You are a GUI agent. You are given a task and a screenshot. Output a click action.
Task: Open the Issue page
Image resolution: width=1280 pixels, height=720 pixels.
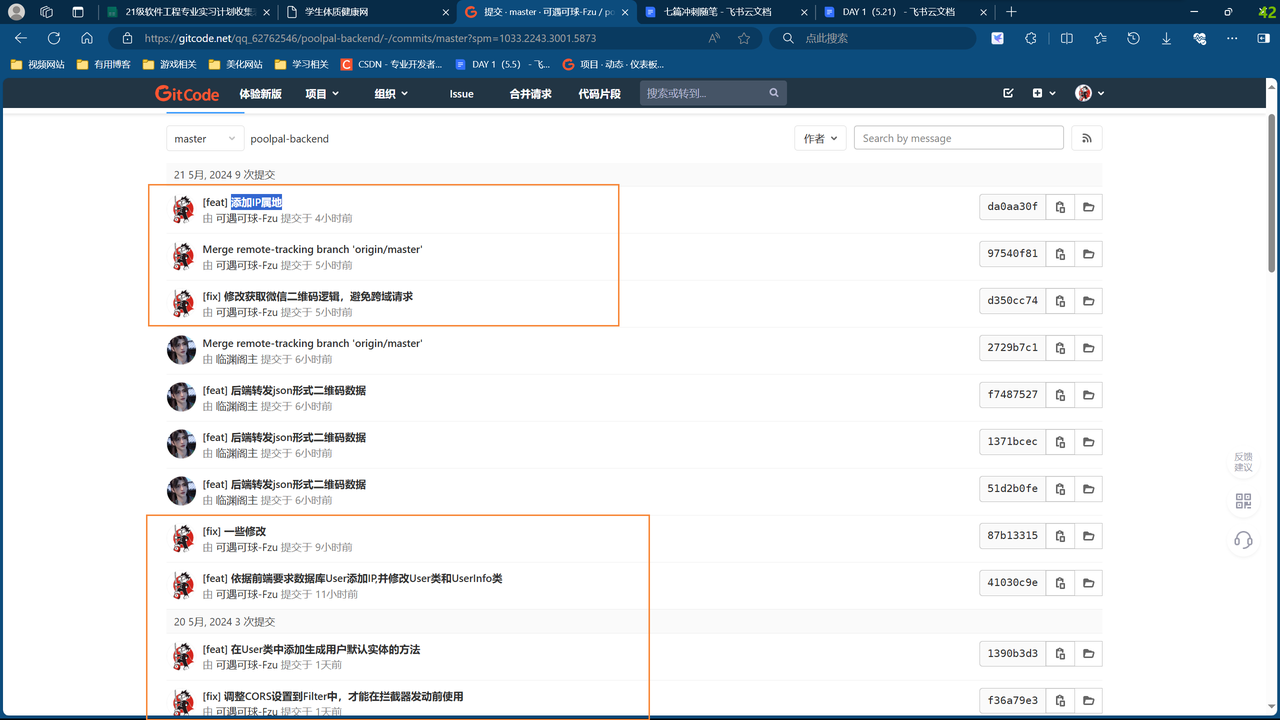pos(462,93)
